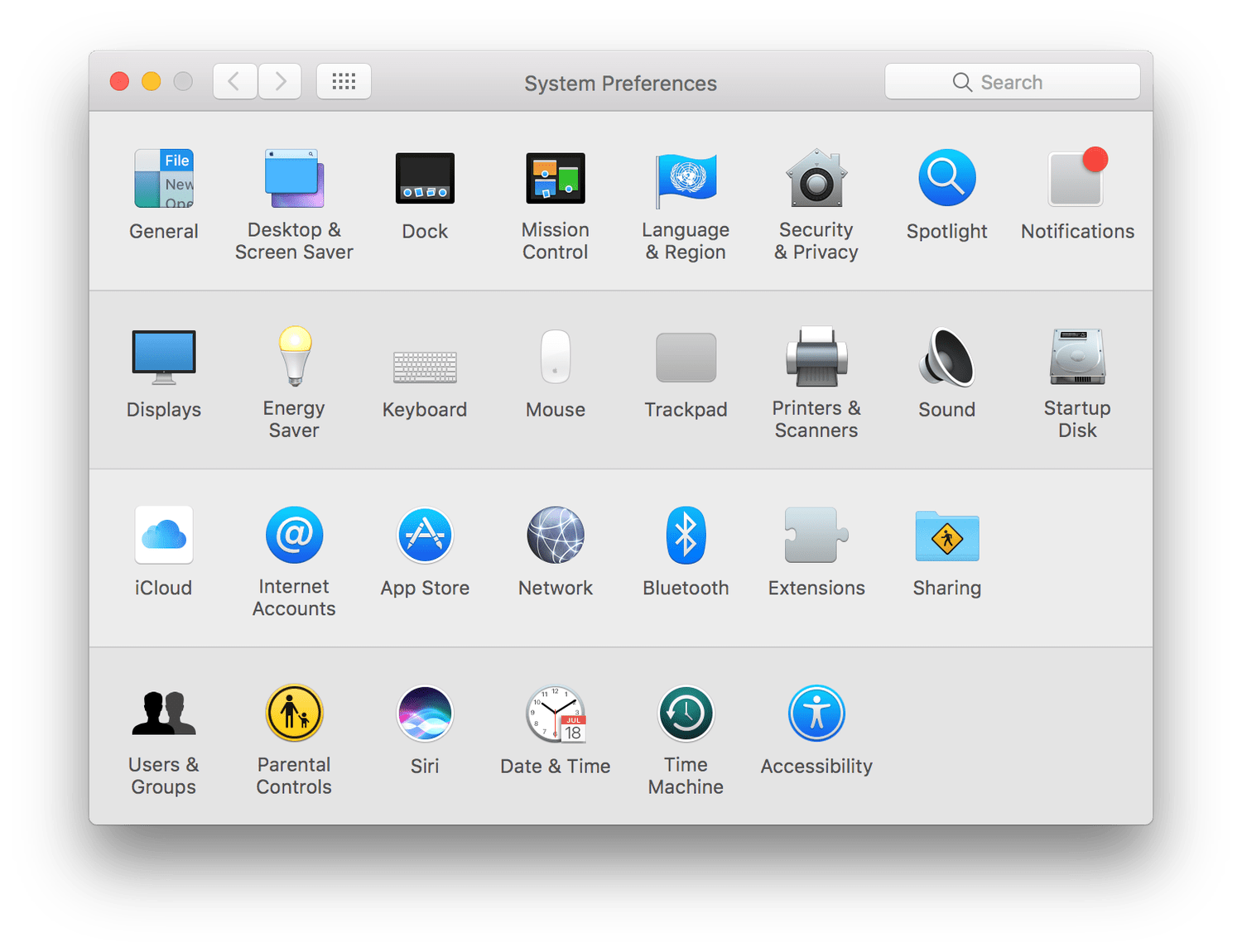Click the Dock preferences icon
Viewport: 1242px width, 952px height.
click(x=425, y=179)
